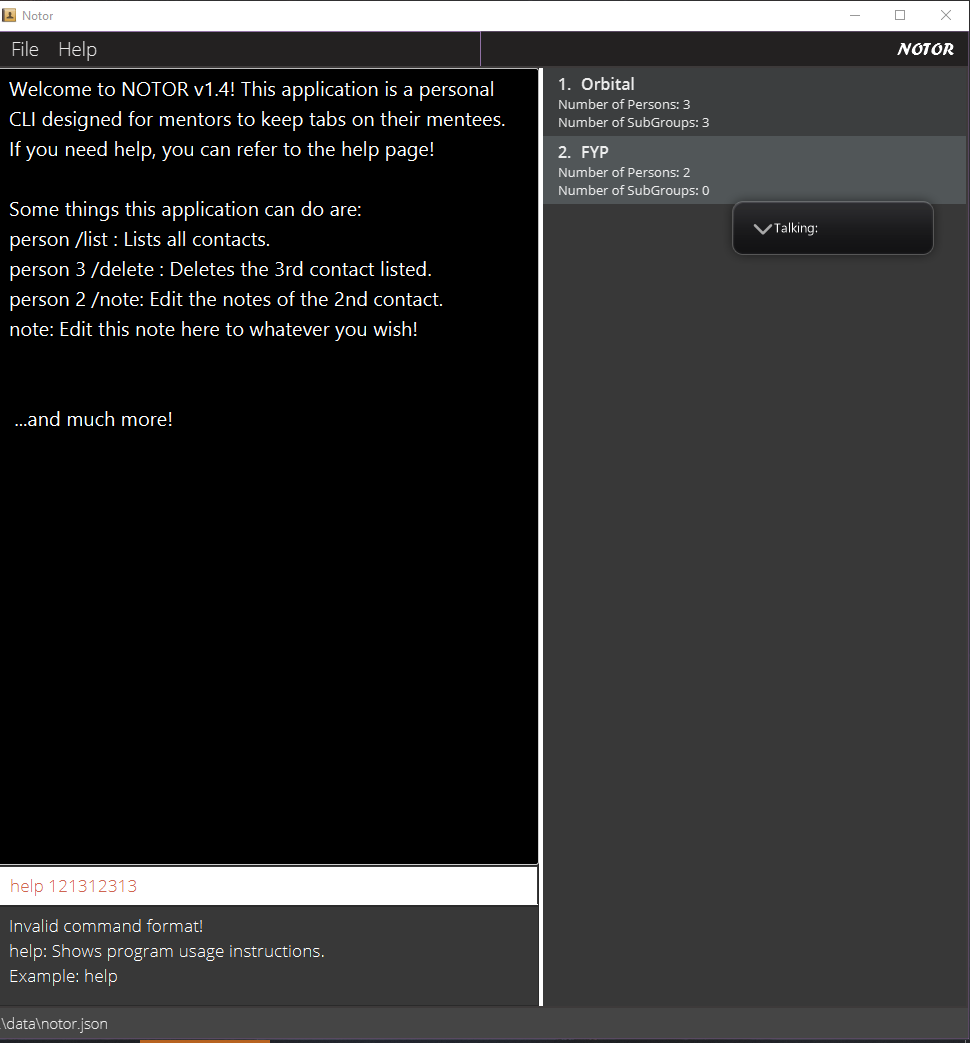This screenshot has height=1043, width=970.
Task: Expand the Talking chevron popup
Action: pos(762,228)
